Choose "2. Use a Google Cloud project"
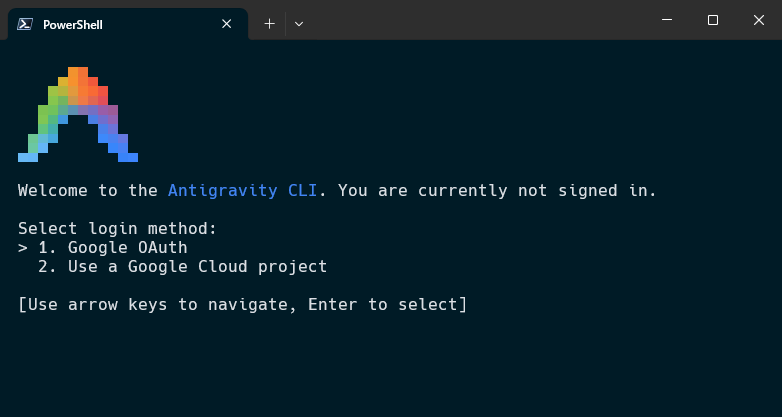The width and height of the screenshot is (782, 417). [x=183, y=266]
